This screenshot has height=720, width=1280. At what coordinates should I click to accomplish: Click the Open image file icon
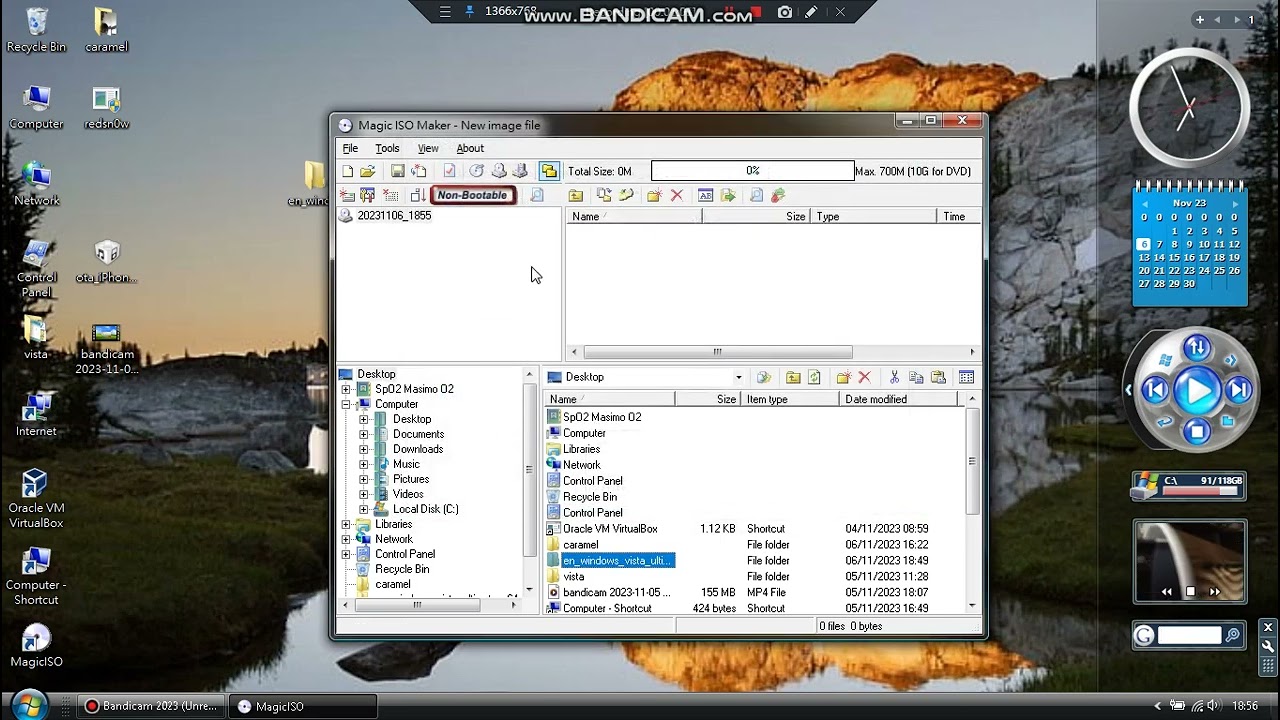pyautogui.click(x=368, y=171)
